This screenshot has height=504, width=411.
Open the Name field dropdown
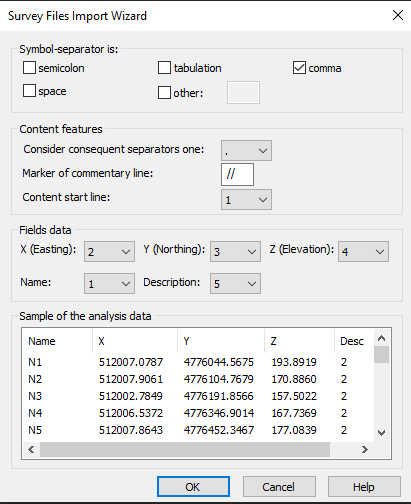pyautogui.click(x=109, y=284)
